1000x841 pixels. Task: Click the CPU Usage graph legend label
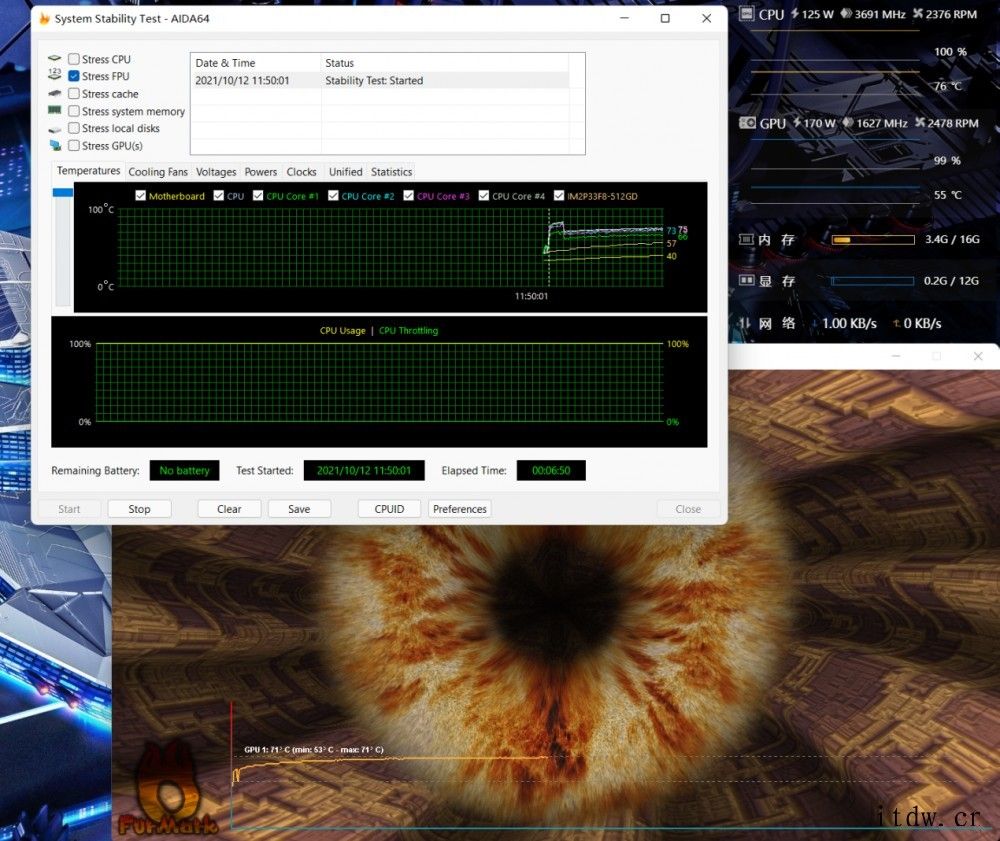342,330
